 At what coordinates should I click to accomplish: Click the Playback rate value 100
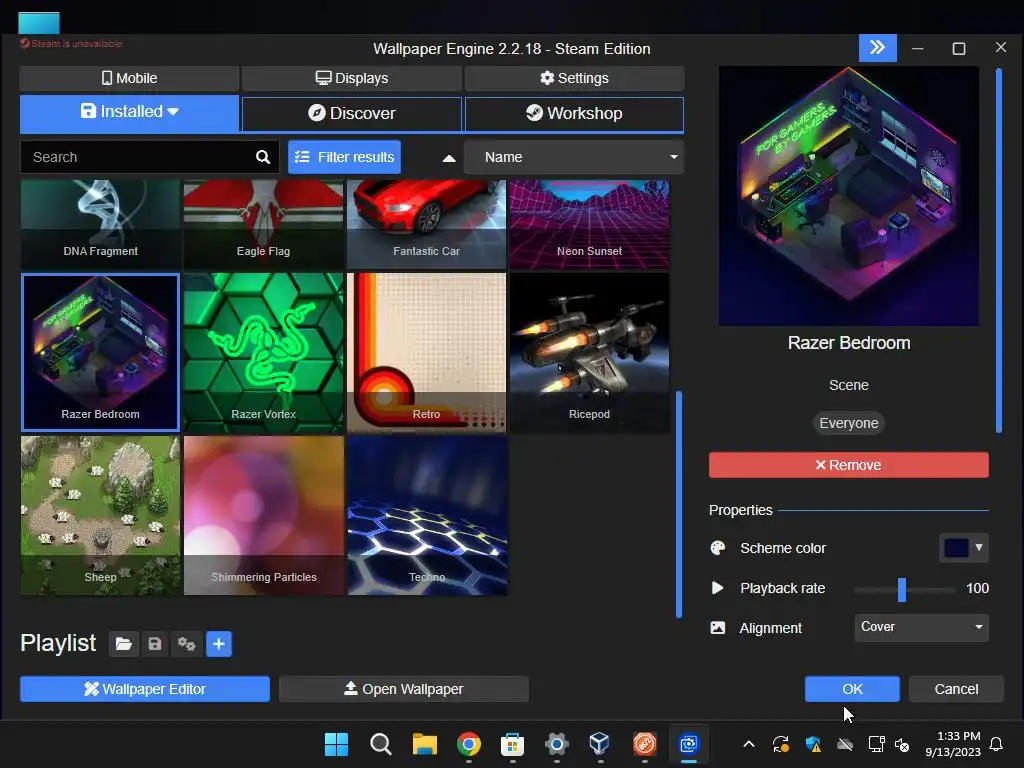tap(977, 588)
